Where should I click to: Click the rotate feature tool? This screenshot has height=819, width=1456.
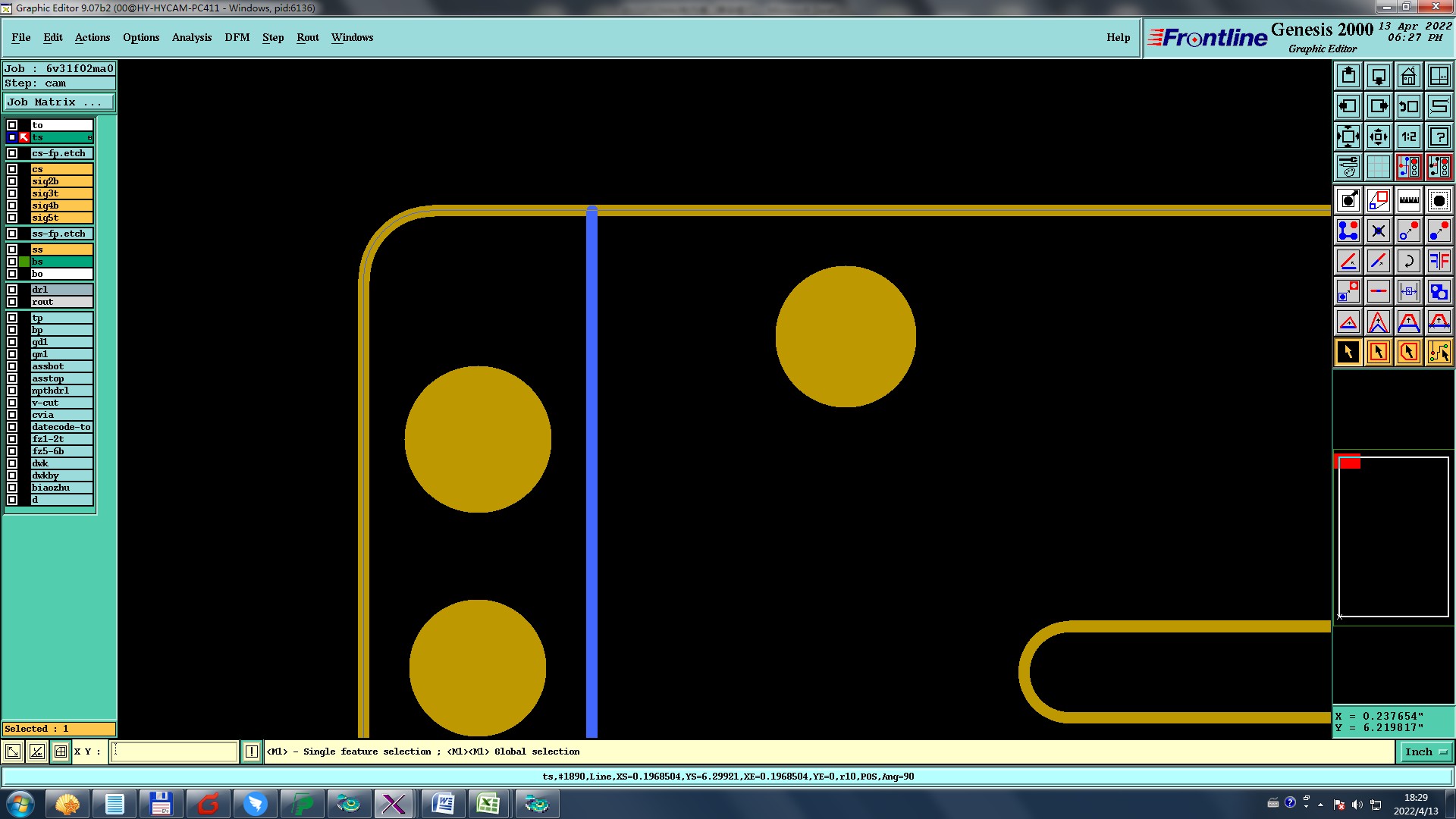1408,262
